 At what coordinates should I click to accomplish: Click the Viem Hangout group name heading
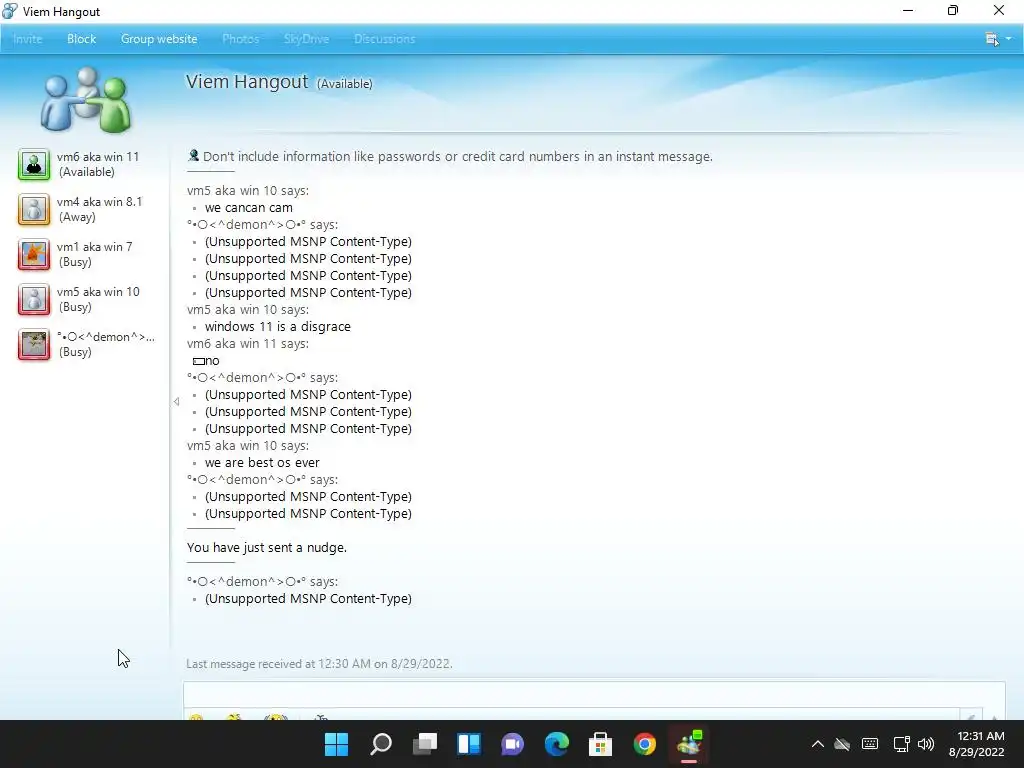pyautogui.click(x=247, y=82)
